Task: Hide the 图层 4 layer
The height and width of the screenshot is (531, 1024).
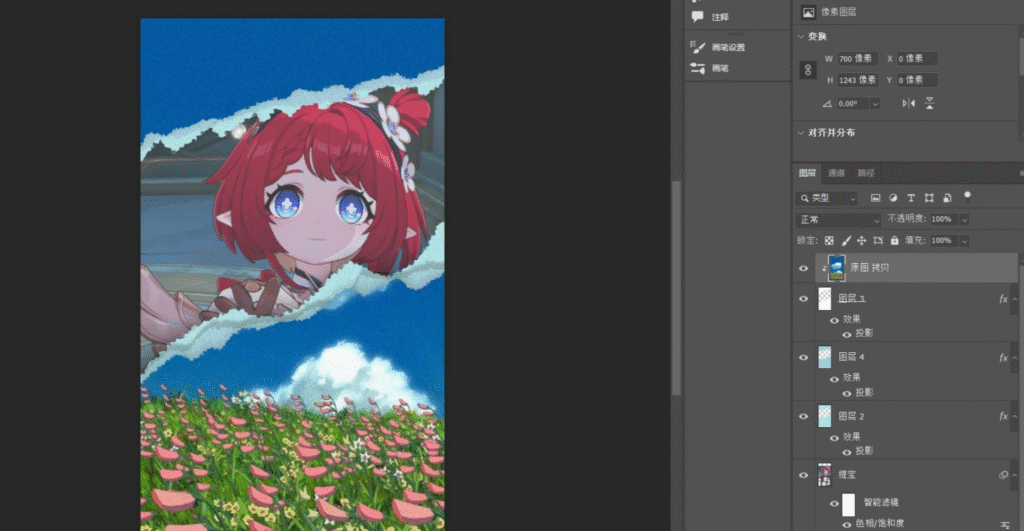Action: coord(803,357)
